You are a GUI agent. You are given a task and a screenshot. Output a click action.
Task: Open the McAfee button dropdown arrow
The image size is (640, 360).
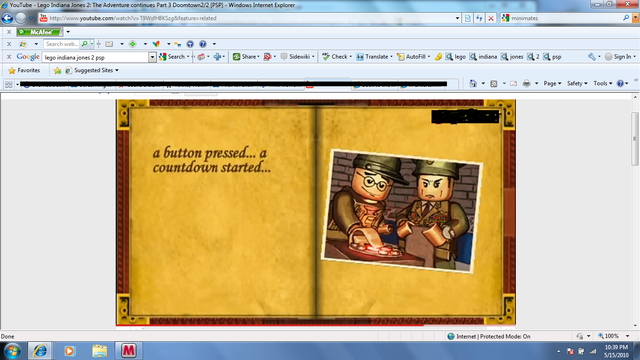[68, 32]
